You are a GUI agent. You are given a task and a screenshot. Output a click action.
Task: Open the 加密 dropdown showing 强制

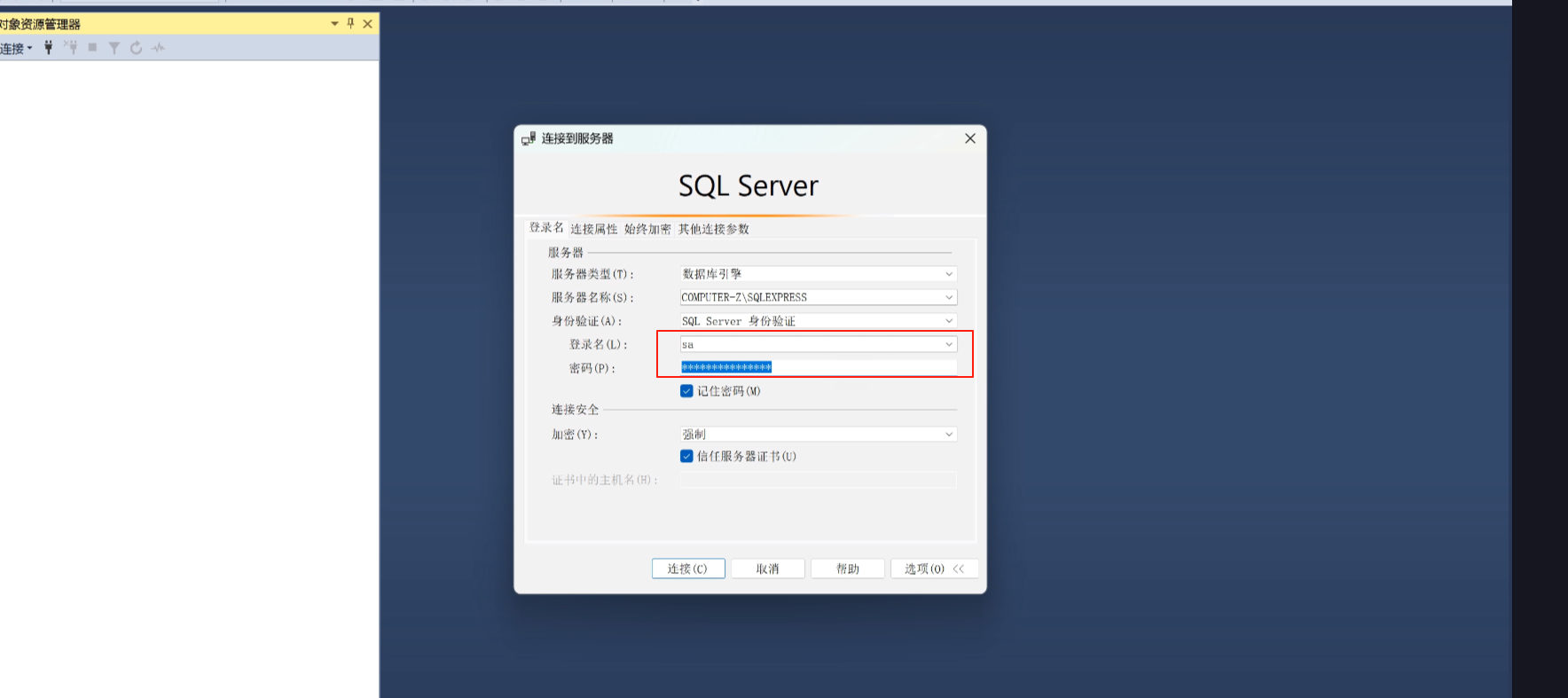[819, 435]
